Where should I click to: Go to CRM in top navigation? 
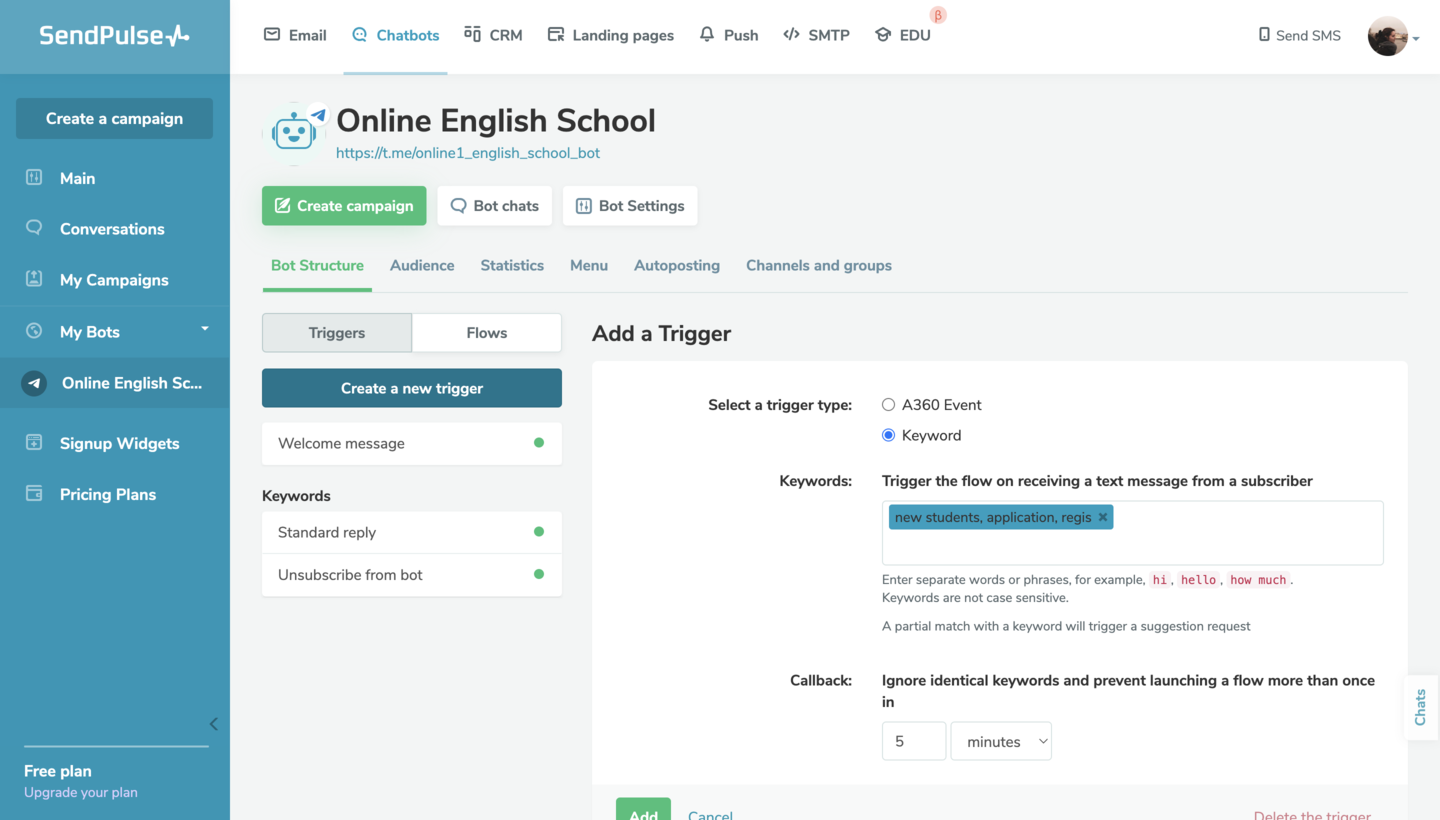coord(493,35)
